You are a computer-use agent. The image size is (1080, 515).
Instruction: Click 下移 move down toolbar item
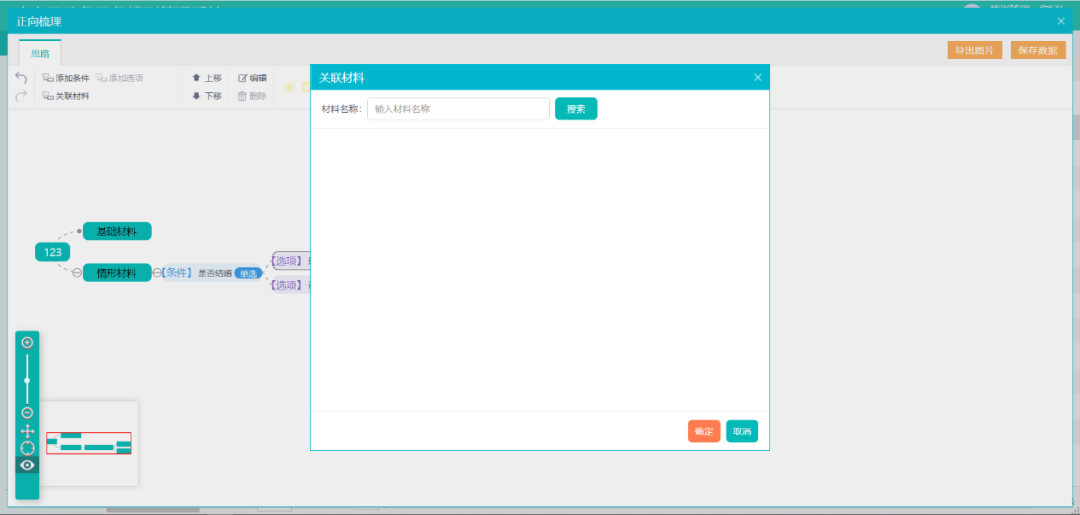click(x=207, y=96)
